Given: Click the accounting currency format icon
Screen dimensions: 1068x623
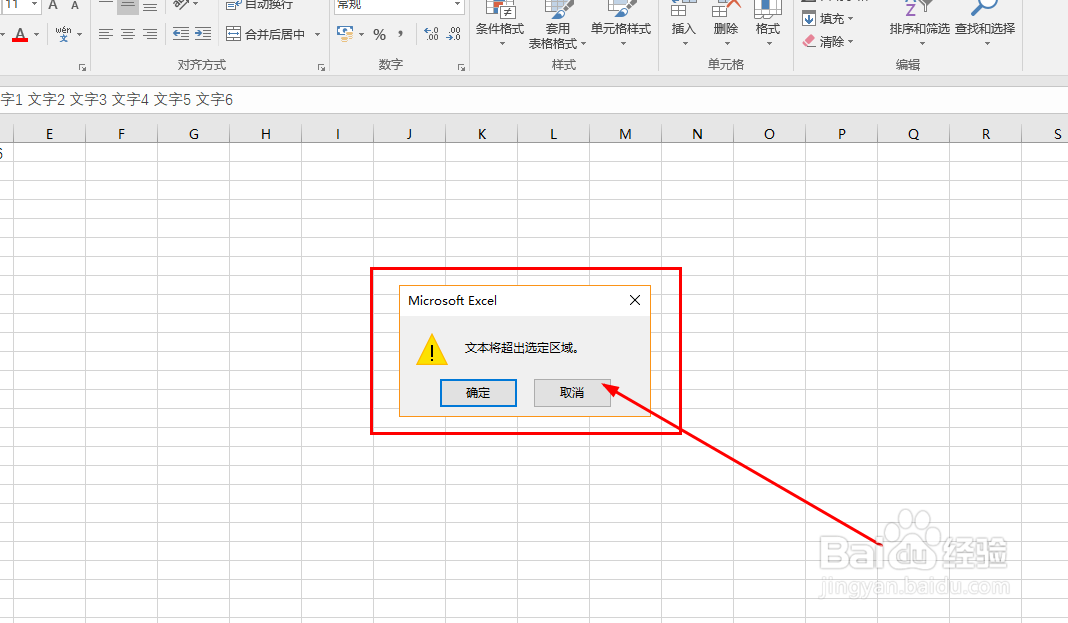Looking at the screenshot, I should tap(345, 34).
